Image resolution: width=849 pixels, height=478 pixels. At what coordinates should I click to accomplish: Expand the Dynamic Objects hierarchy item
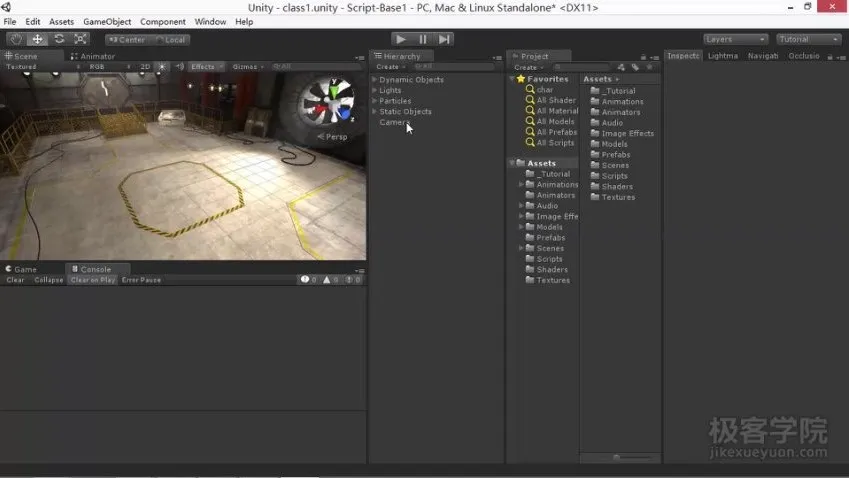tap(375, 80)
